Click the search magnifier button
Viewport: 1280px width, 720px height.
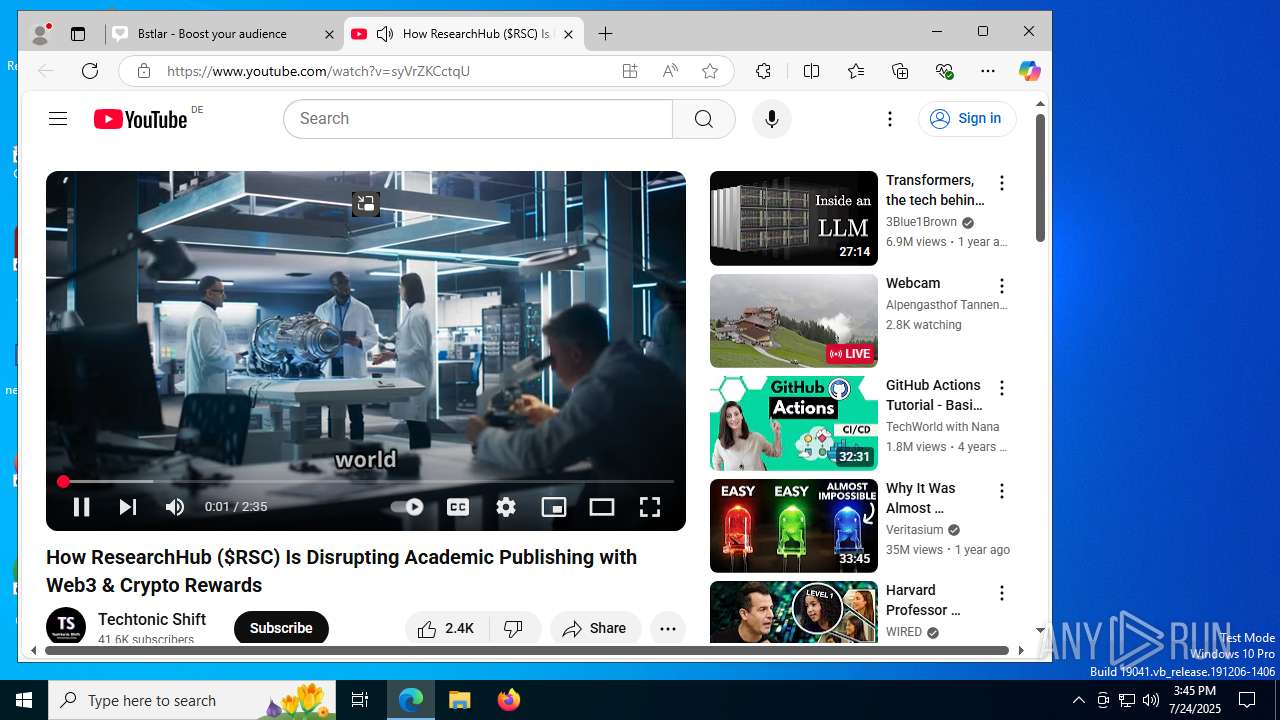pos(704,119)
